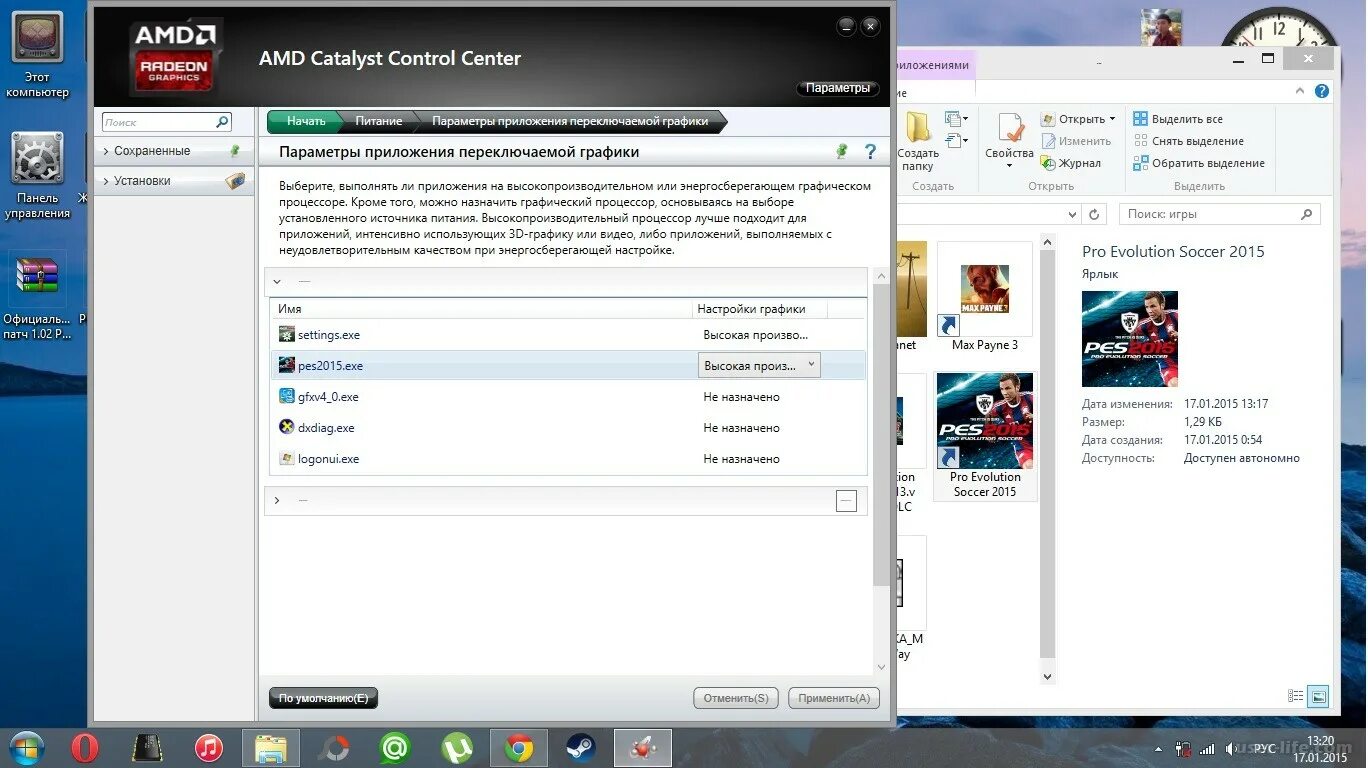Click Снять выделение in Explorer ribbon
This screenshot has height=768, width=1368.
tap(1188, 141)
